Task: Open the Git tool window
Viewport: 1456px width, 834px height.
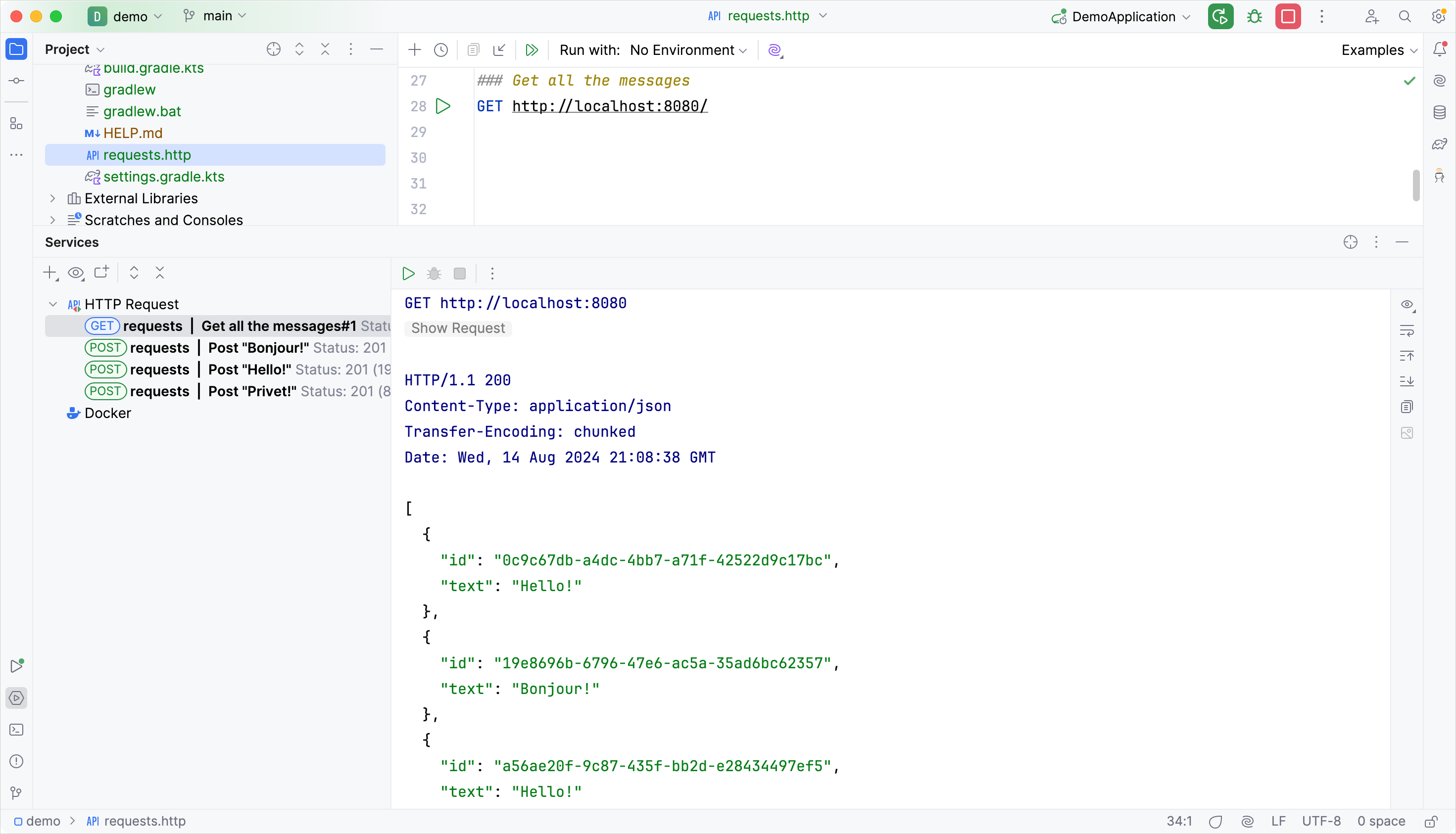Action: click(x=17, y=793)
